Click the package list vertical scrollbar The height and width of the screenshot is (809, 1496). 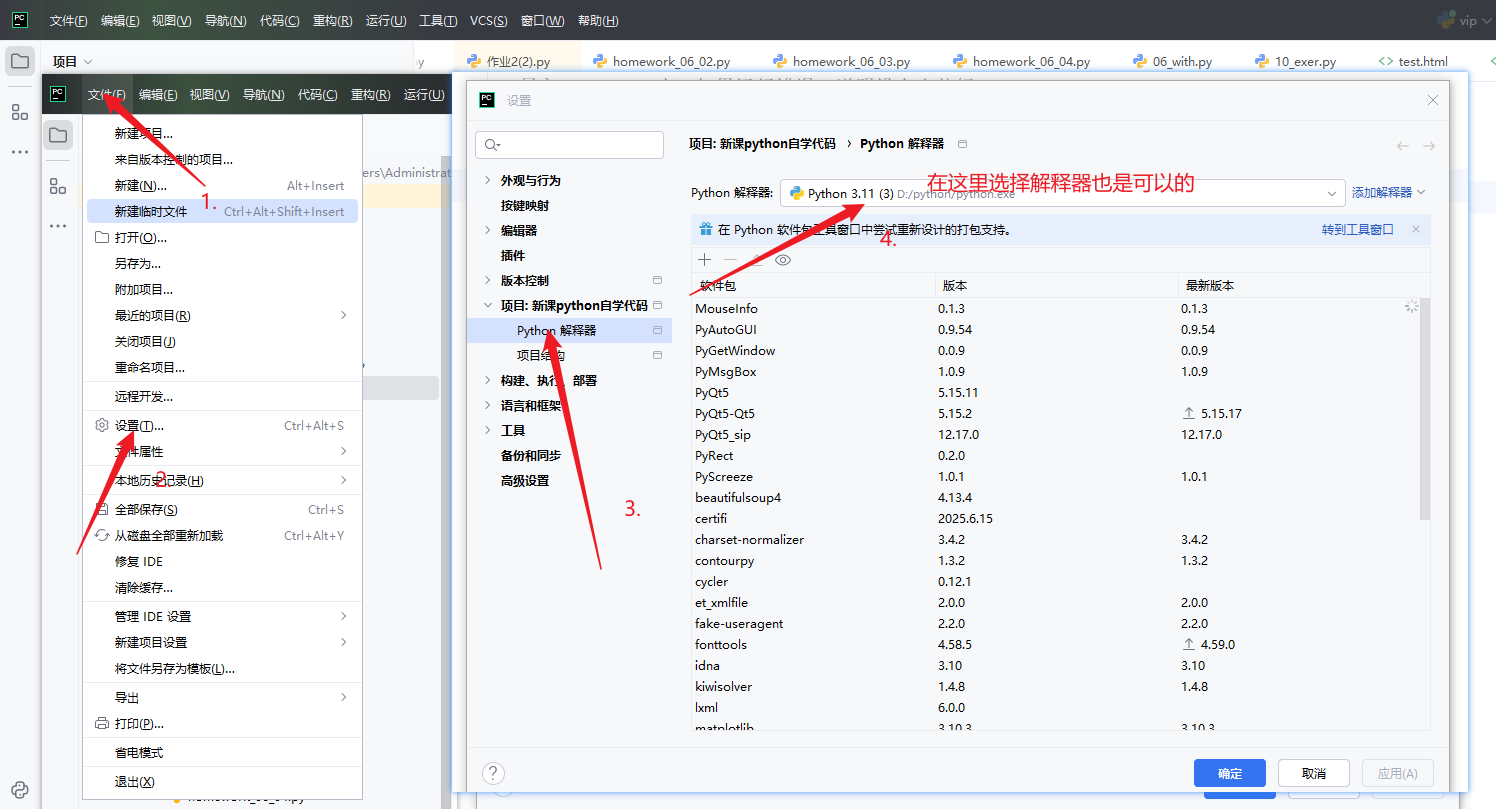tap(1425, 408)
